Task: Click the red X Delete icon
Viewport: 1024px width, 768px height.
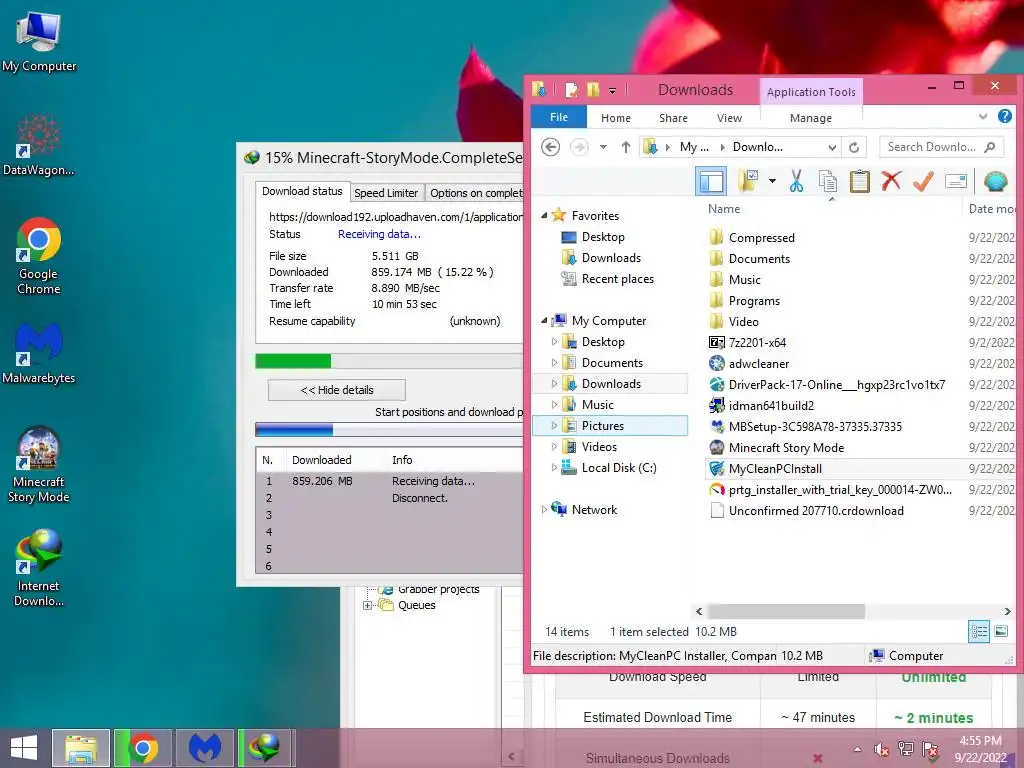Action: 891,181
